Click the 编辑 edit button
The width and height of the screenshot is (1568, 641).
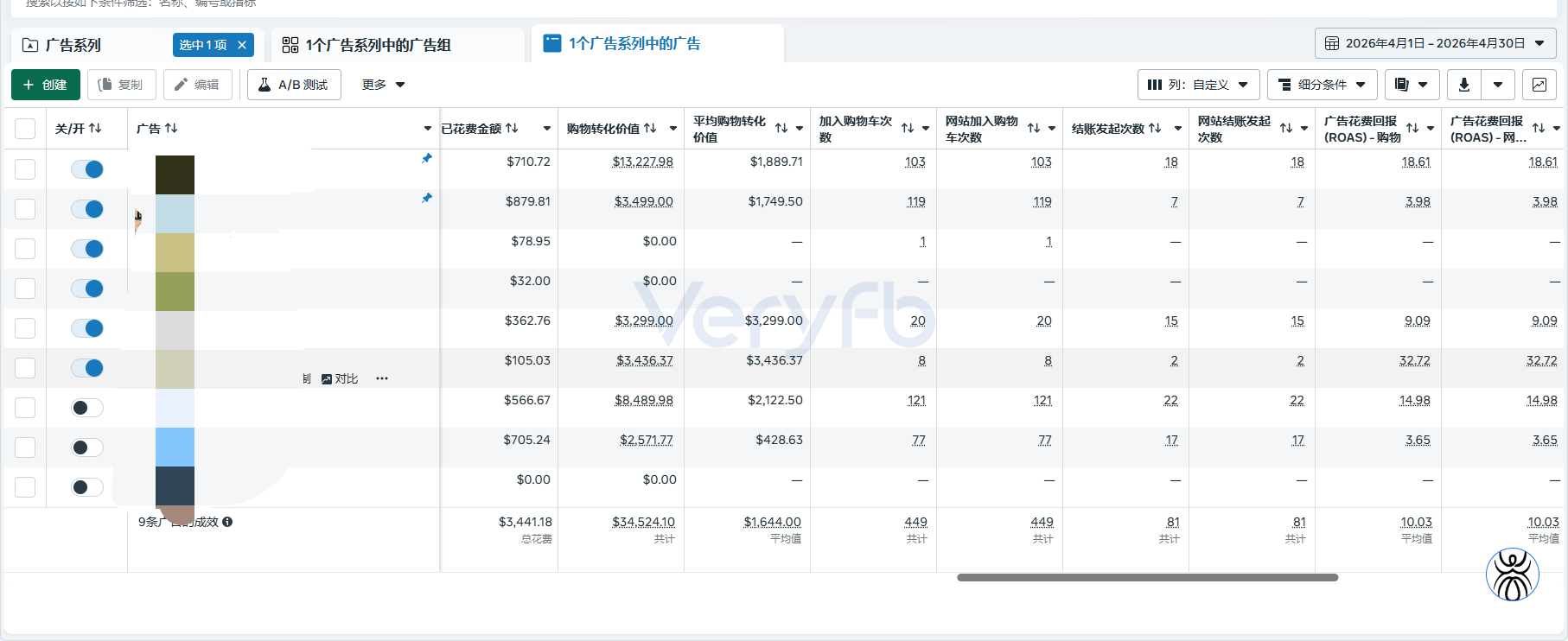[x=197, y=85]
